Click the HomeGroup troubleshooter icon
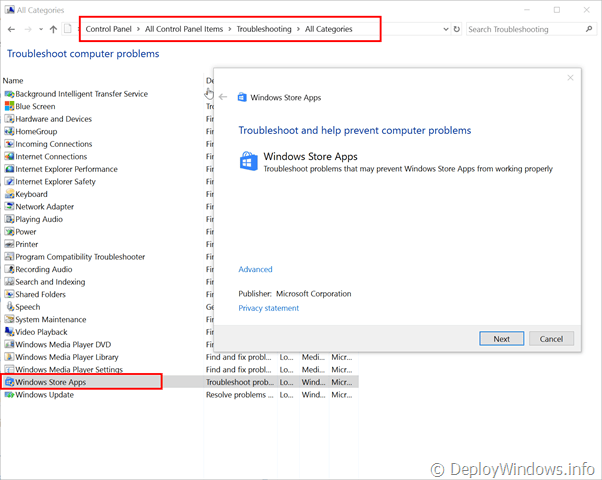Viewport: 602px width, 480px height. pos(9,131)
